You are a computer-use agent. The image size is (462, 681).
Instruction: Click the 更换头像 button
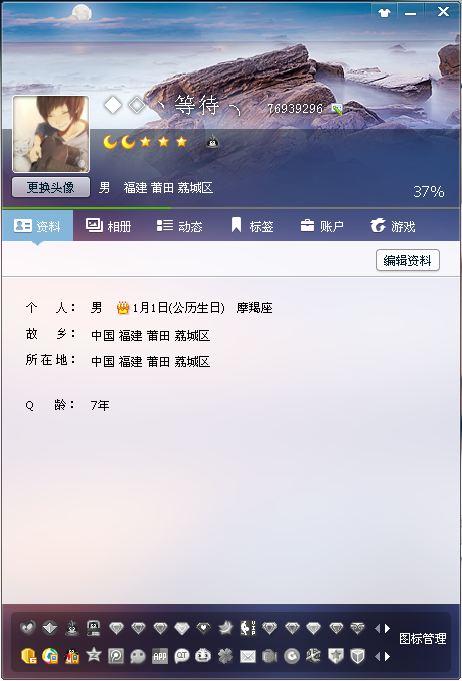[x=51, y=187]
